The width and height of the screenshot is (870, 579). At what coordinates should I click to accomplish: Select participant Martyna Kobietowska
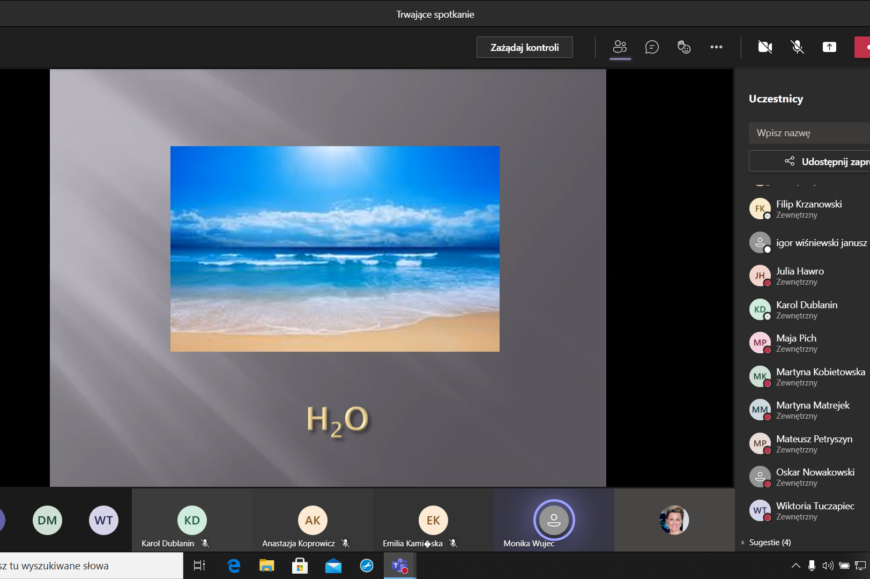click(809, 377)
